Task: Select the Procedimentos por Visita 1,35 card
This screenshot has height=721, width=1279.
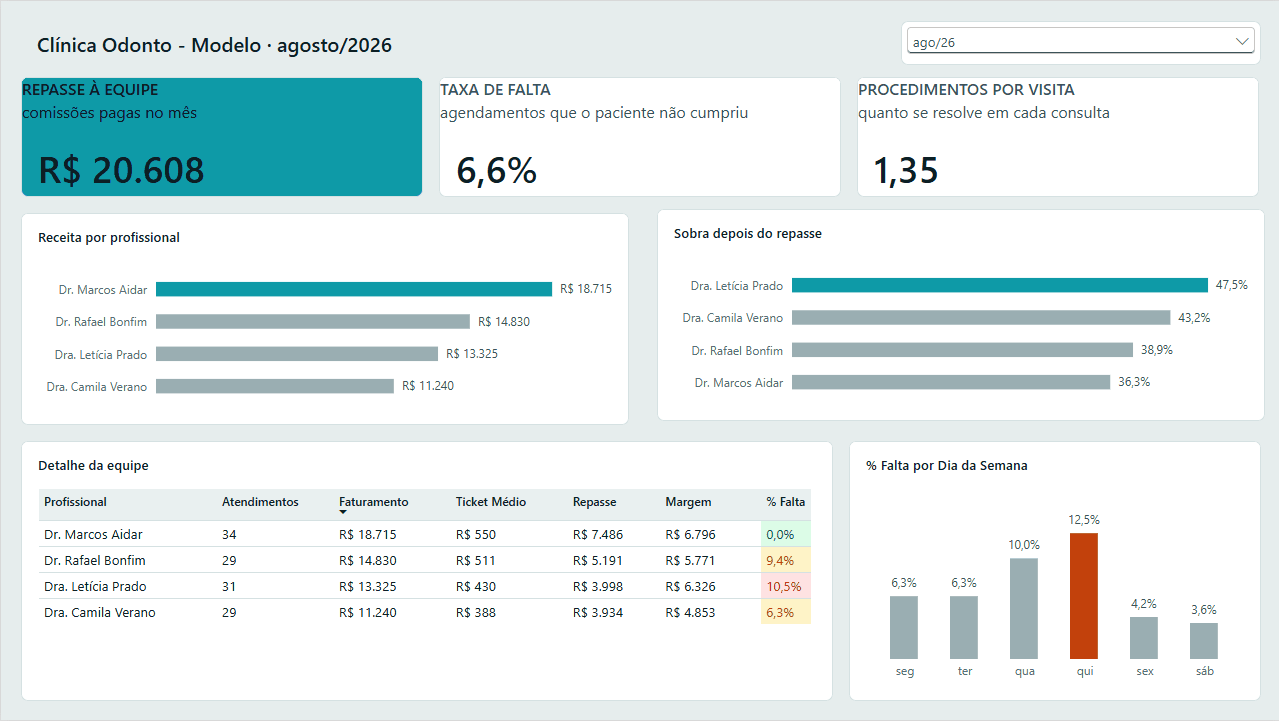Action: tap(1058, 137)
